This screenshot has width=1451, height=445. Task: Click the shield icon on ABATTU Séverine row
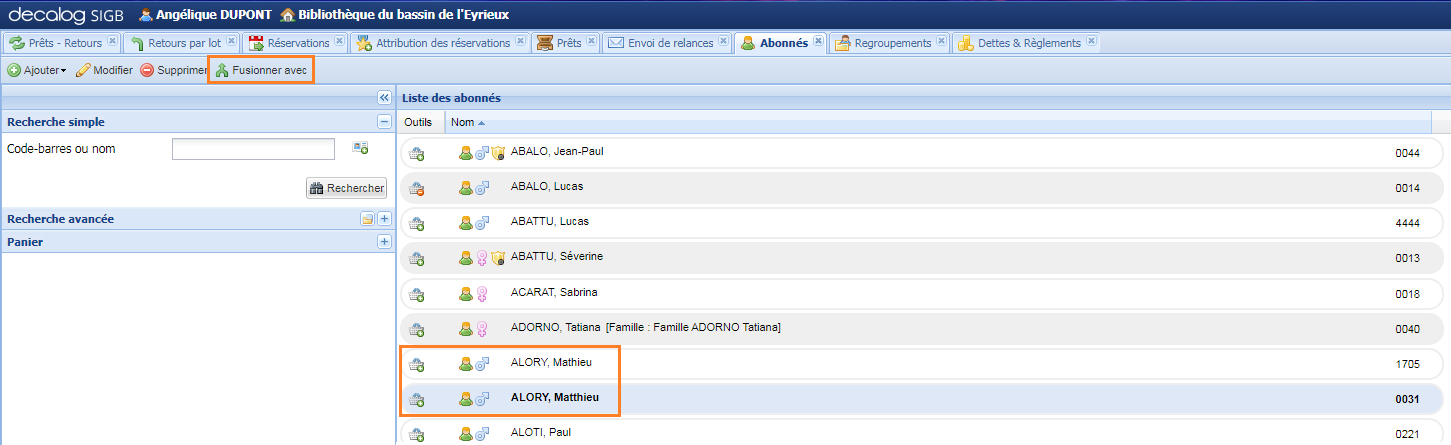pyautogui.click(x=497, y=258)
